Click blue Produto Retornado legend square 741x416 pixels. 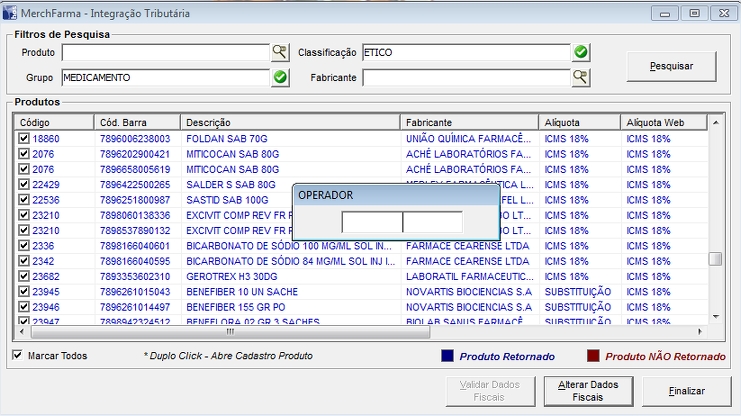pos(447,355)
